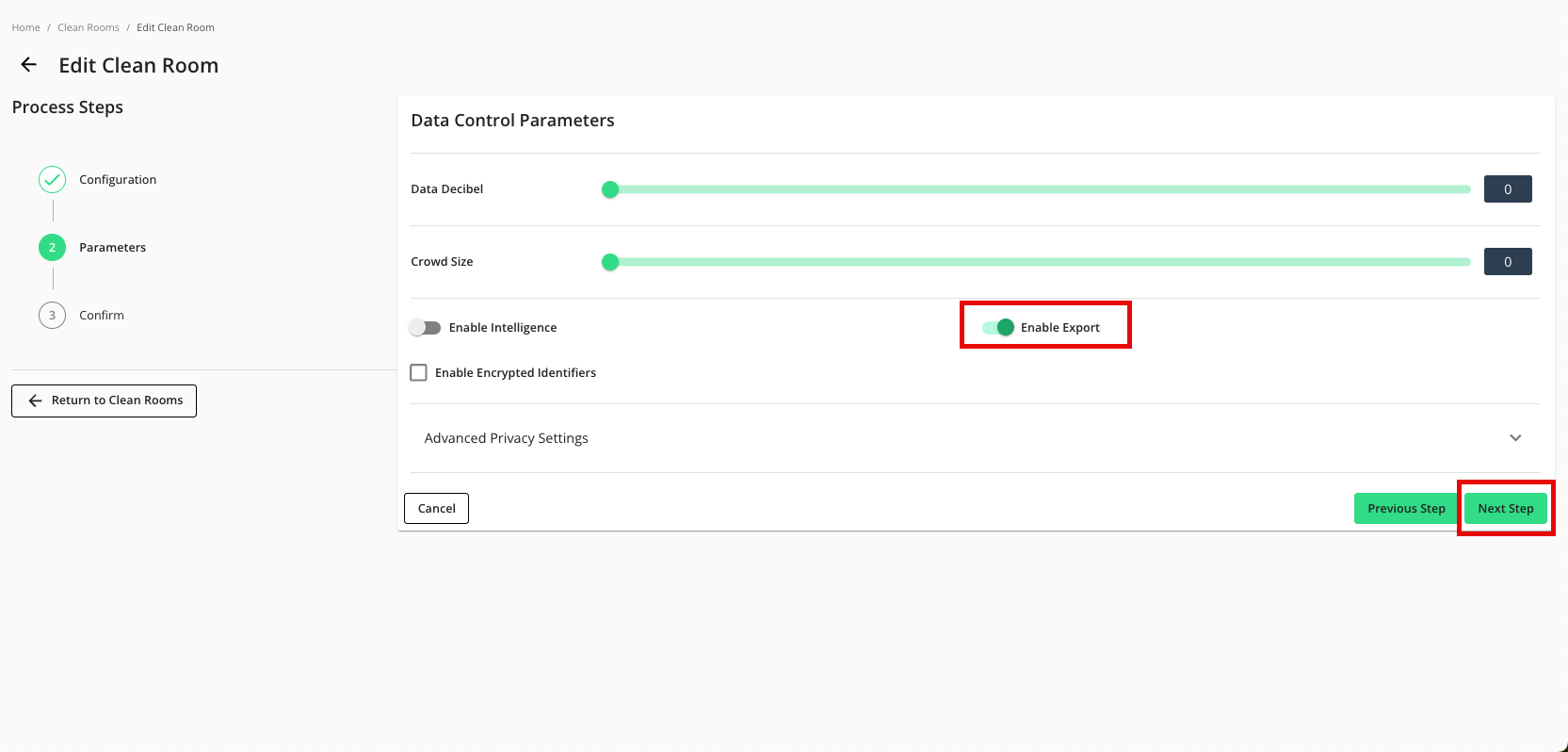Screen dimensions: 1568x752
Task: Toggle the Enable Intelligence switch
Action: (x=425, y=328)
